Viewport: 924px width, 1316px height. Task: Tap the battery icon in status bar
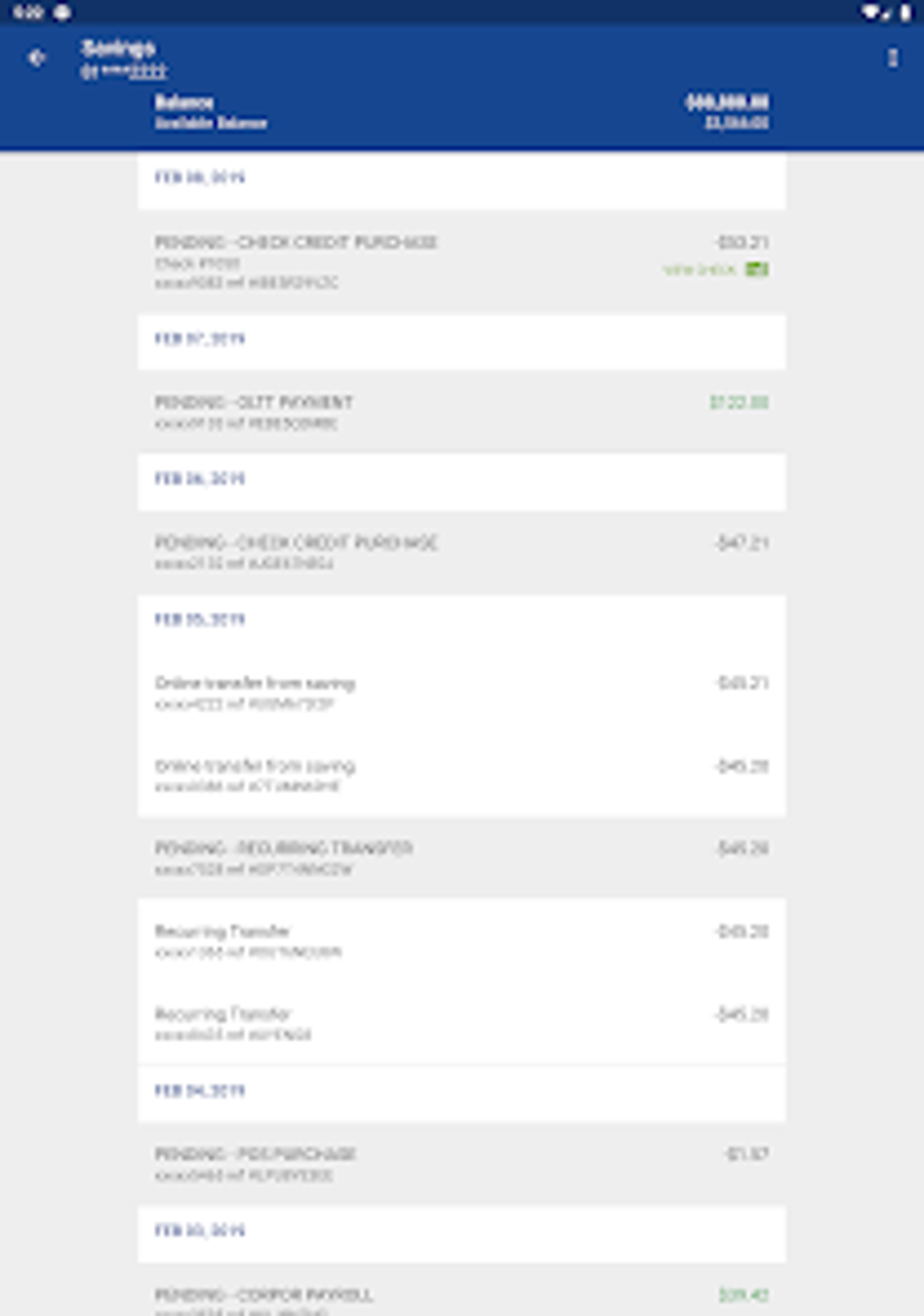coord(904,13)
